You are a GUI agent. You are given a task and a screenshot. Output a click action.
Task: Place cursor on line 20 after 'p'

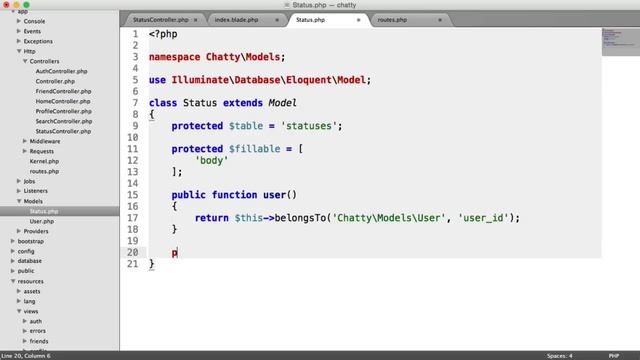pos(178,253)
